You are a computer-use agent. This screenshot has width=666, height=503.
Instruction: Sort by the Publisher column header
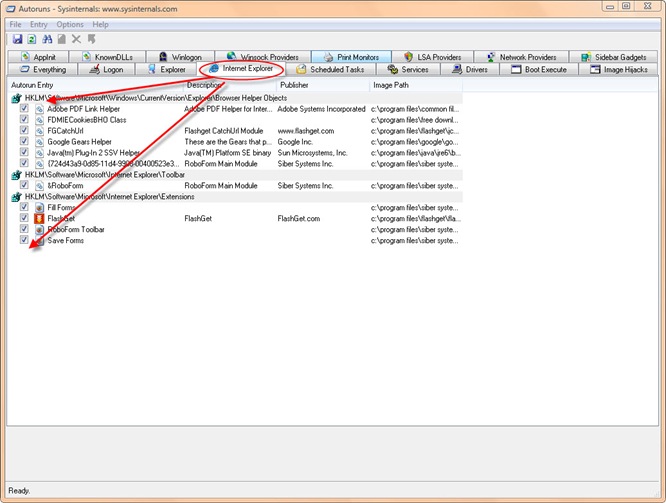tap(323, 85)
